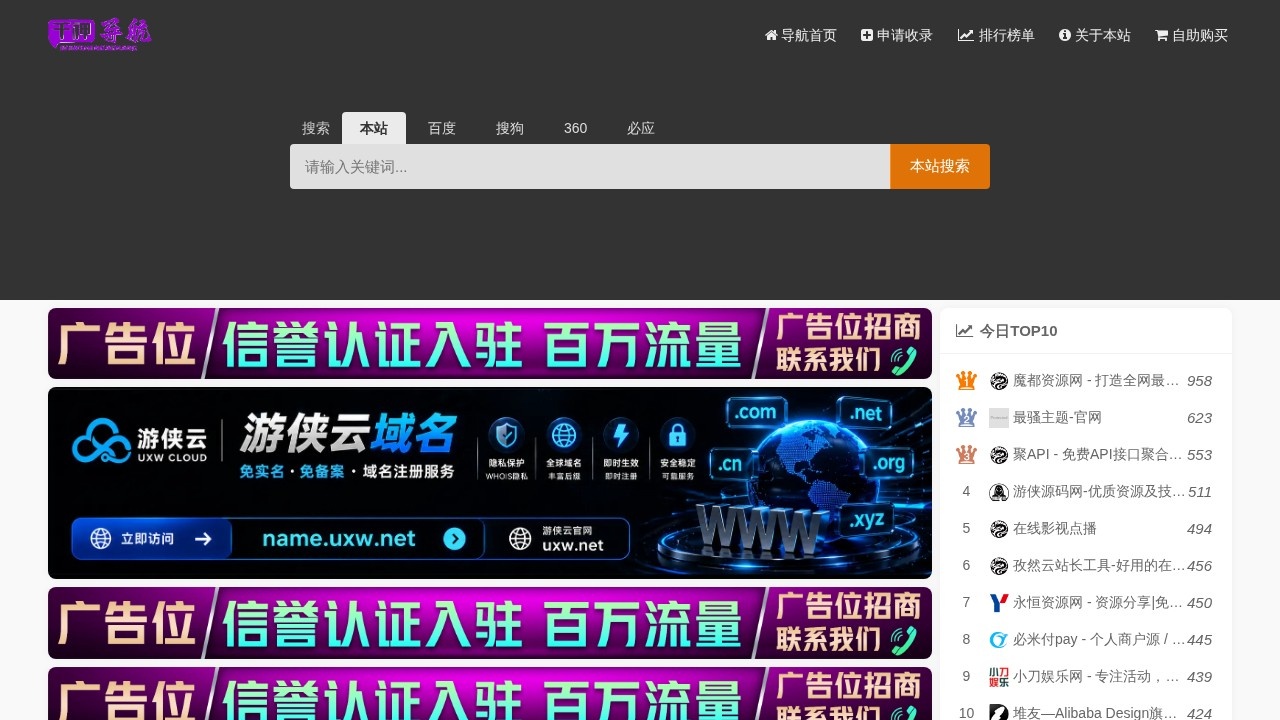The image size is (1280, 720).
Task: Click the 在线影视点播 favicon
Action: pyautogui.click(x=999, y=529)
